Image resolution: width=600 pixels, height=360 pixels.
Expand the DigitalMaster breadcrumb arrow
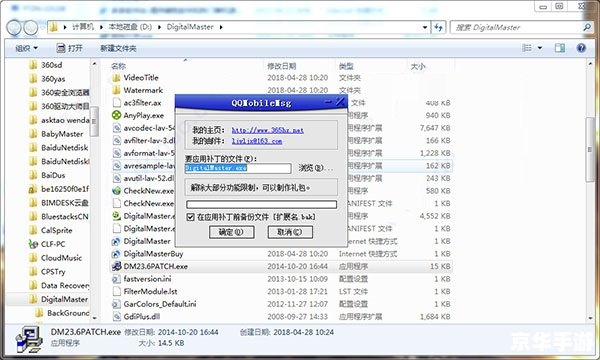[x=221, y=27]
